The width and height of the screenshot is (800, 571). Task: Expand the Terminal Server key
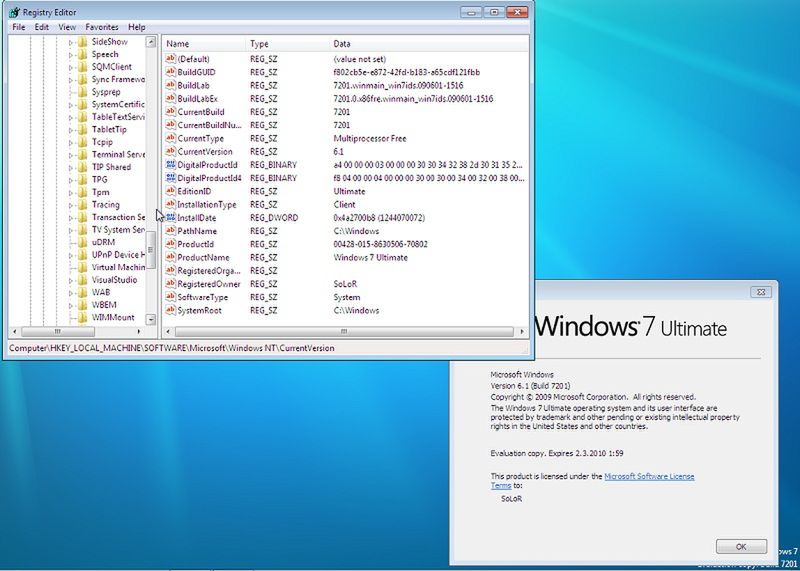pyautogui.click(x=71, y=155)
